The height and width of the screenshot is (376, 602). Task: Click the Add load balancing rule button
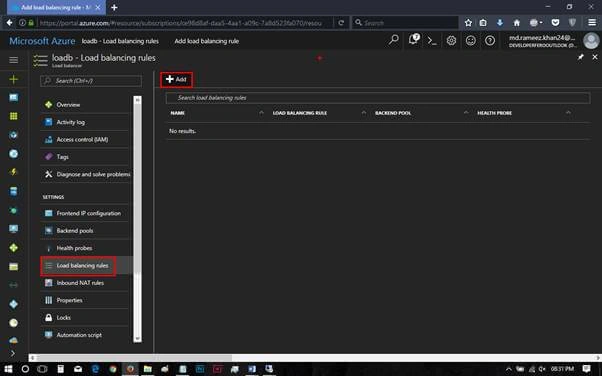[176, 80]
